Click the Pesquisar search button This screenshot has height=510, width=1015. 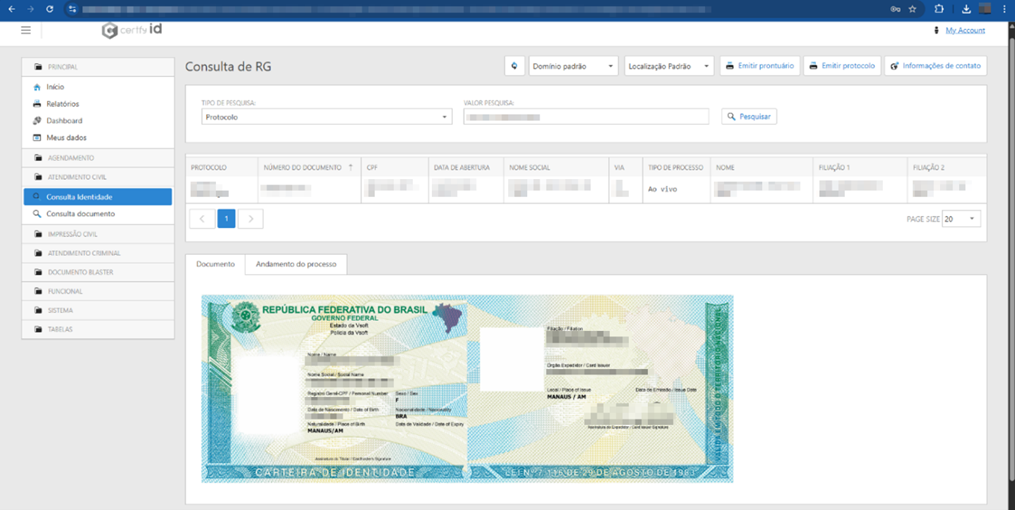[x=749, y=116]
